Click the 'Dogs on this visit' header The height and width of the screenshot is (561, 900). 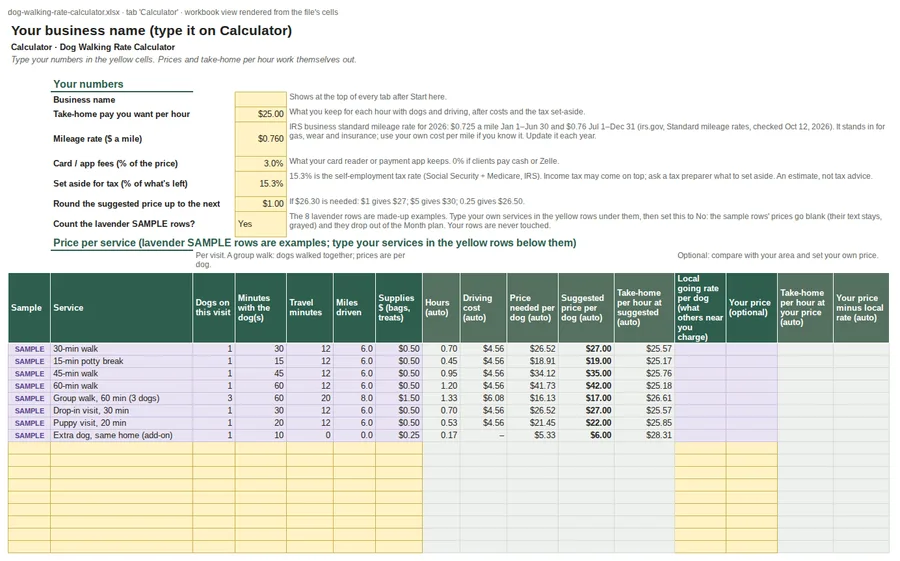tap(214, 308)
